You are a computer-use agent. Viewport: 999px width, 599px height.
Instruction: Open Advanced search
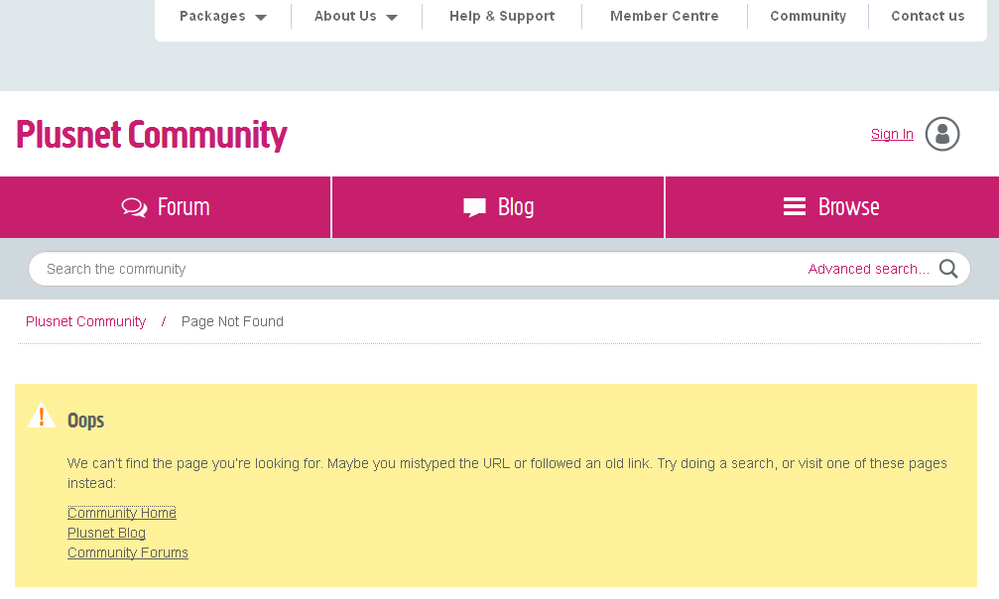click(x=869, y=268)
